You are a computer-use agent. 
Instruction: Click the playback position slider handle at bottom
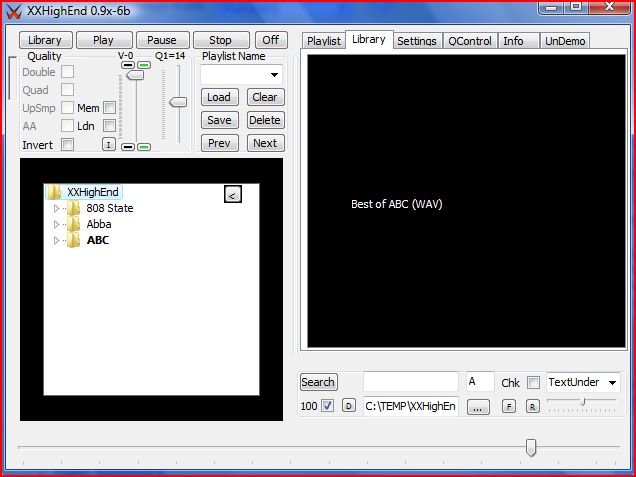coord(531,447)
